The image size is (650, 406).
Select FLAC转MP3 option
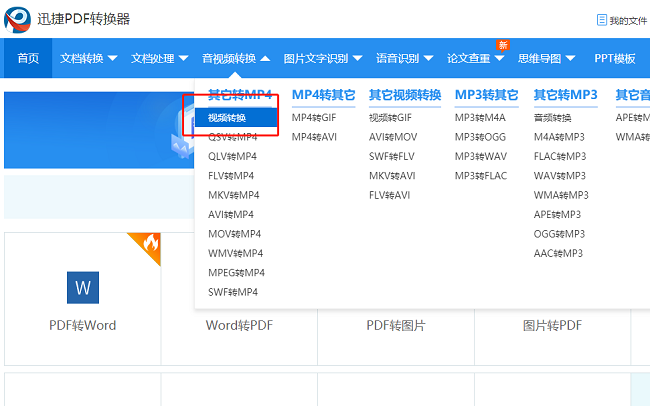pyautogui.click(x=560, y=156)
